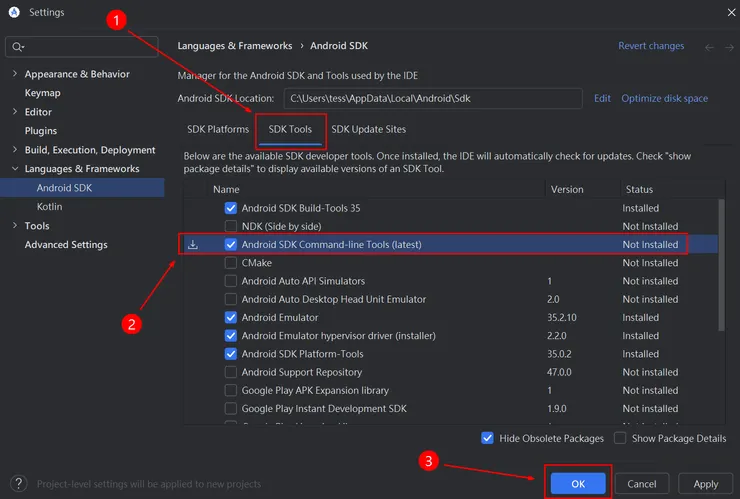Enable Show Package Details checkbox
This screenshot has height=499, width=740.
point(620,438)
